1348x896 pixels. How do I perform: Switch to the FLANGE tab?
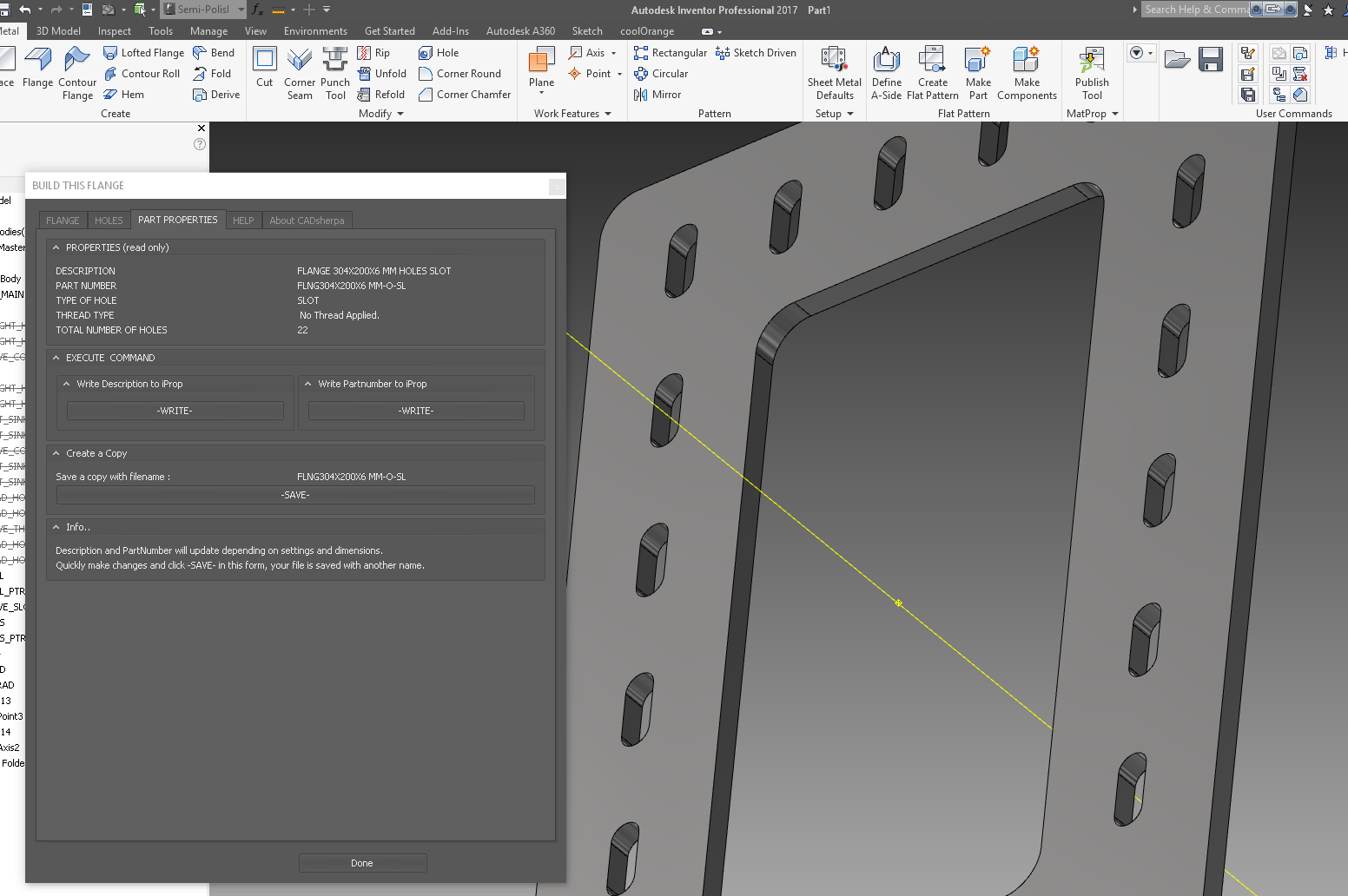point(63,221)
